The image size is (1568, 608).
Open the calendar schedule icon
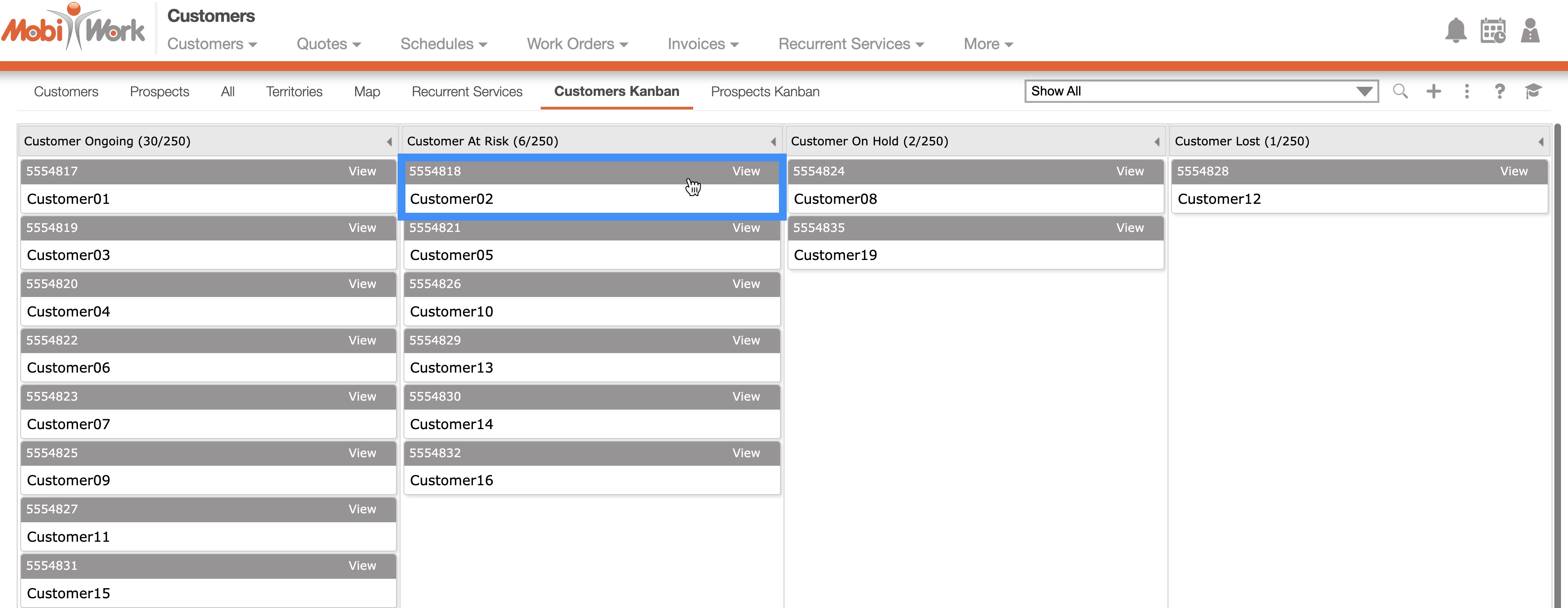(1492, 30)
